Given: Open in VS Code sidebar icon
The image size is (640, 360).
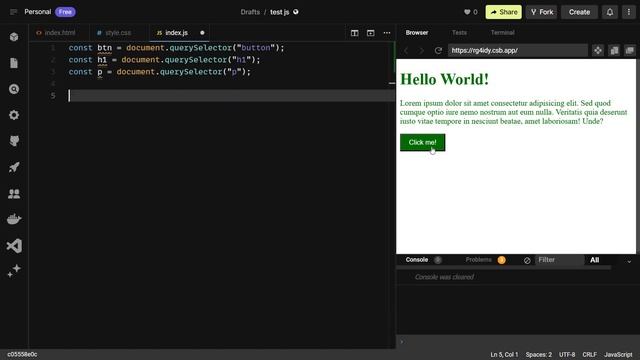Looking at the screenshot, I should [x=14, y=246].
